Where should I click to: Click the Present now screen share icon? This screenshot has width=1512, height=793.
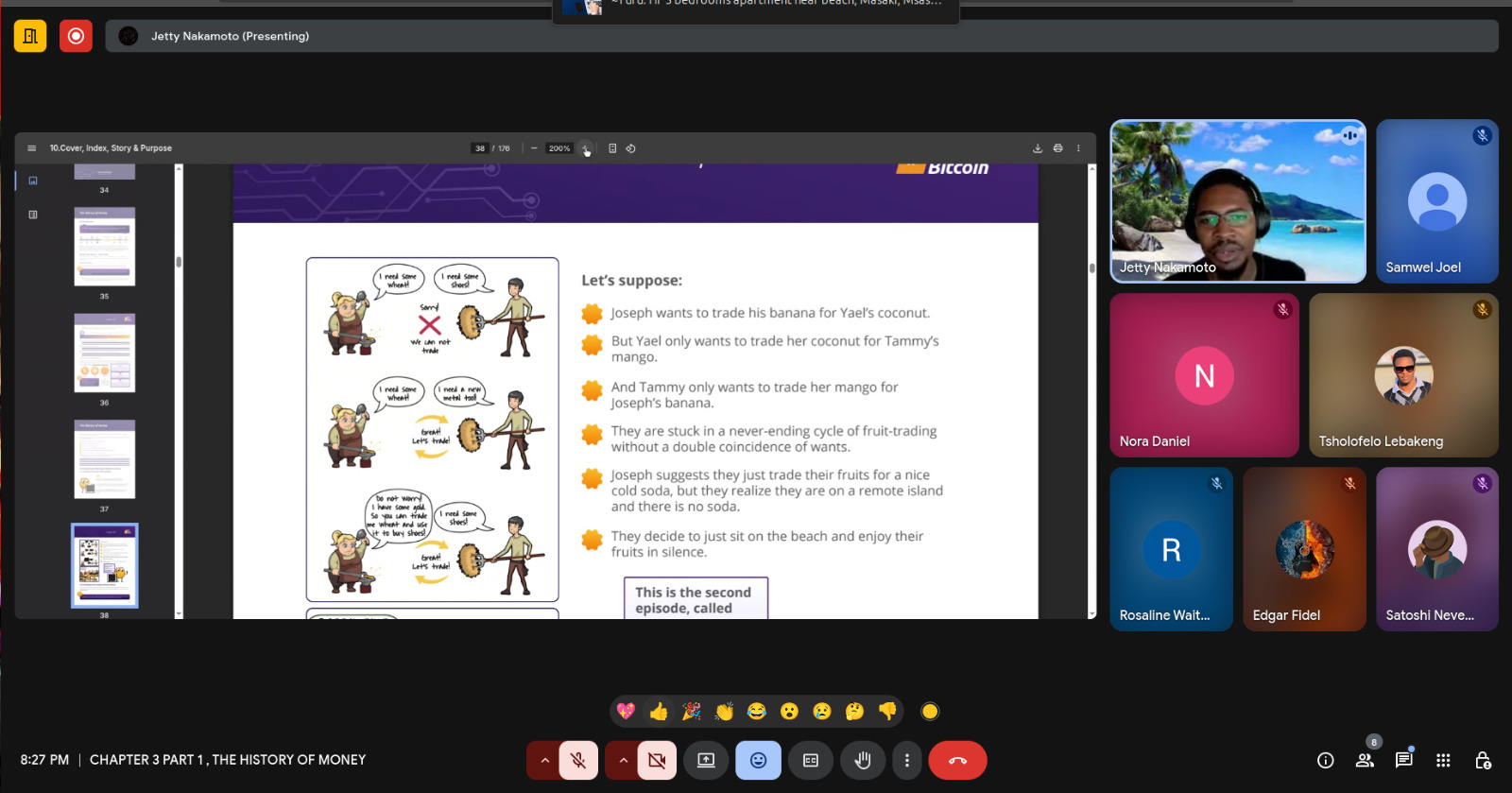point(706,760)
